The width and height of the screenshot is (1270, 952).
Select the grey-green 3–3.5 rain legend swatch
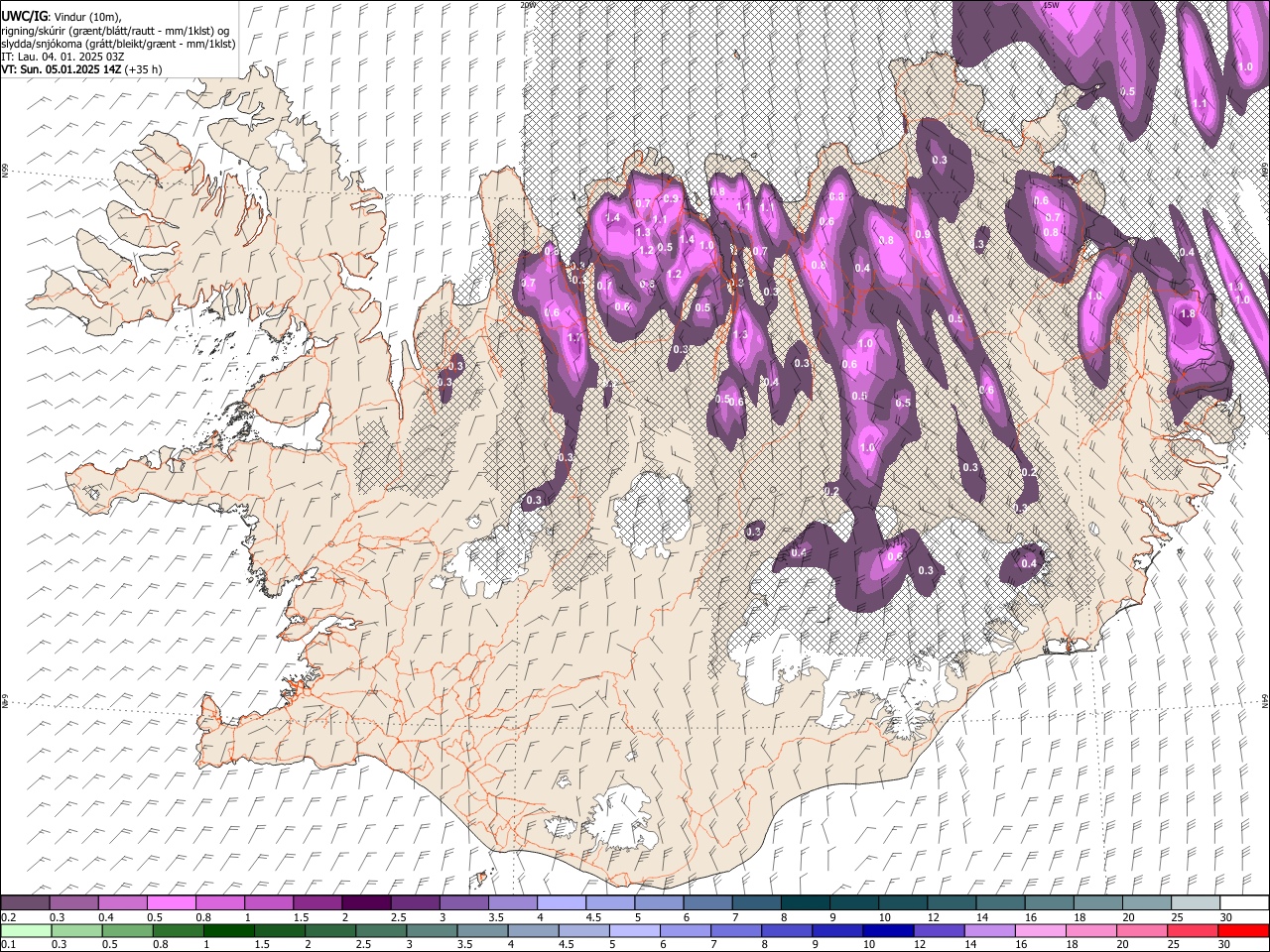click(x=433, y=930)
